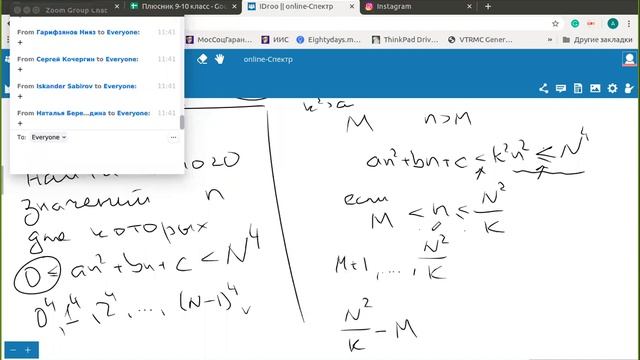
Task: Open the Chrome three-dot menu
Action: [629, 24]
